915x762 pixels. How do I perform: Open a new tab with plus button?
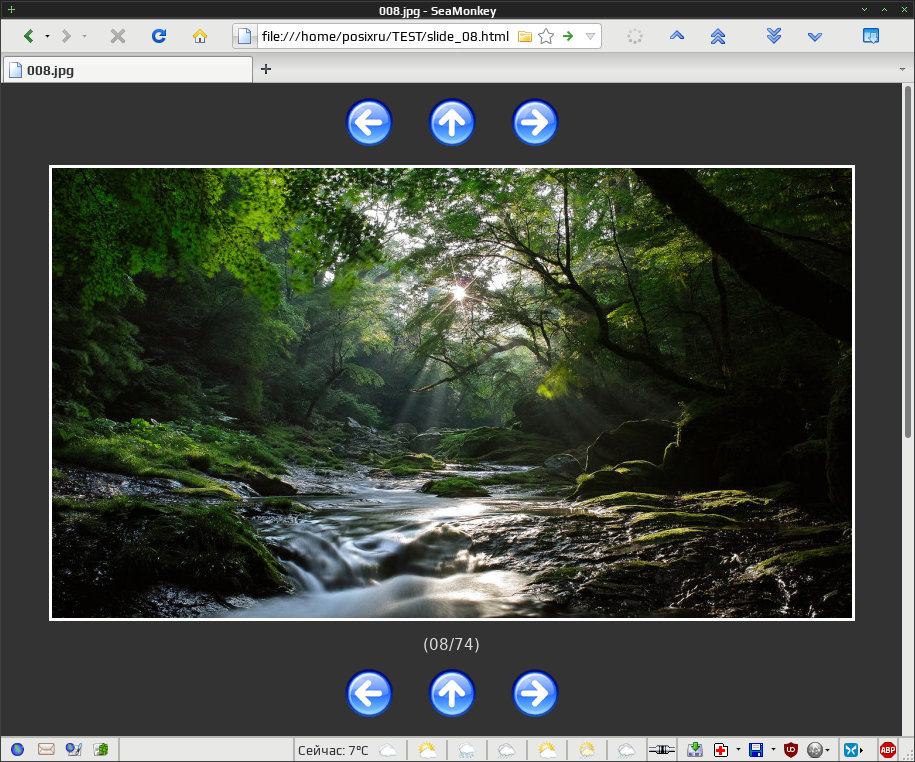266,69
